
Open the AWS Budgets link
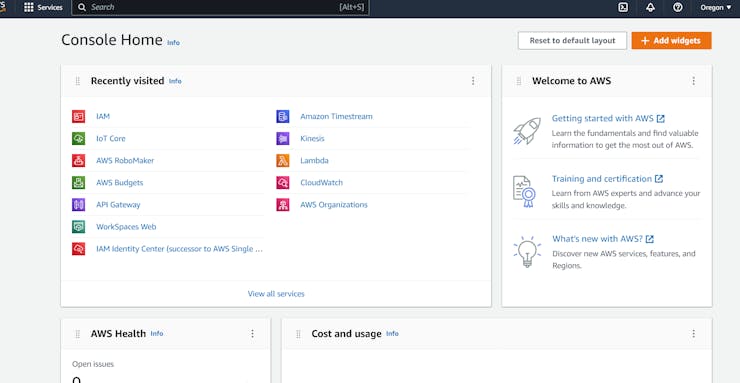click(119, 183)
